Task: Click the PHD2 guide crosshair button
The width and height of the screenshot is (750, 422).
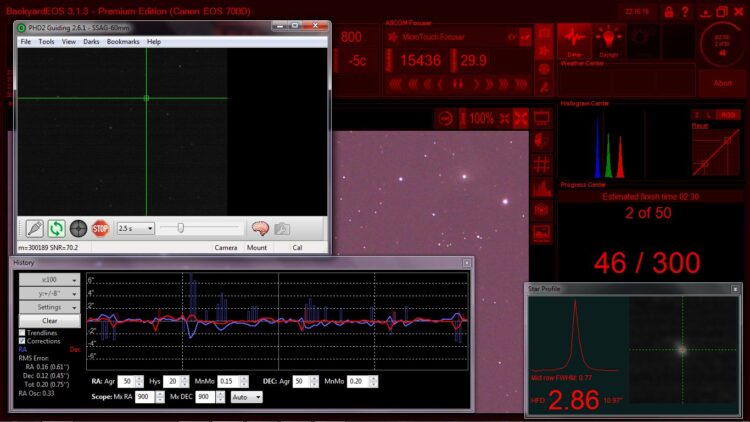Action: point(78,229)
